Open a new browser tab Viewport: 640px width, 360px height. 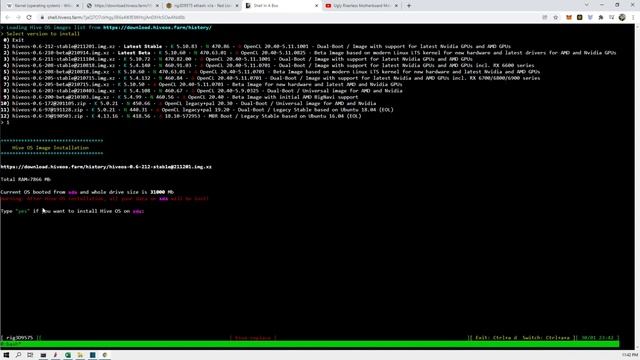(409, 6)
